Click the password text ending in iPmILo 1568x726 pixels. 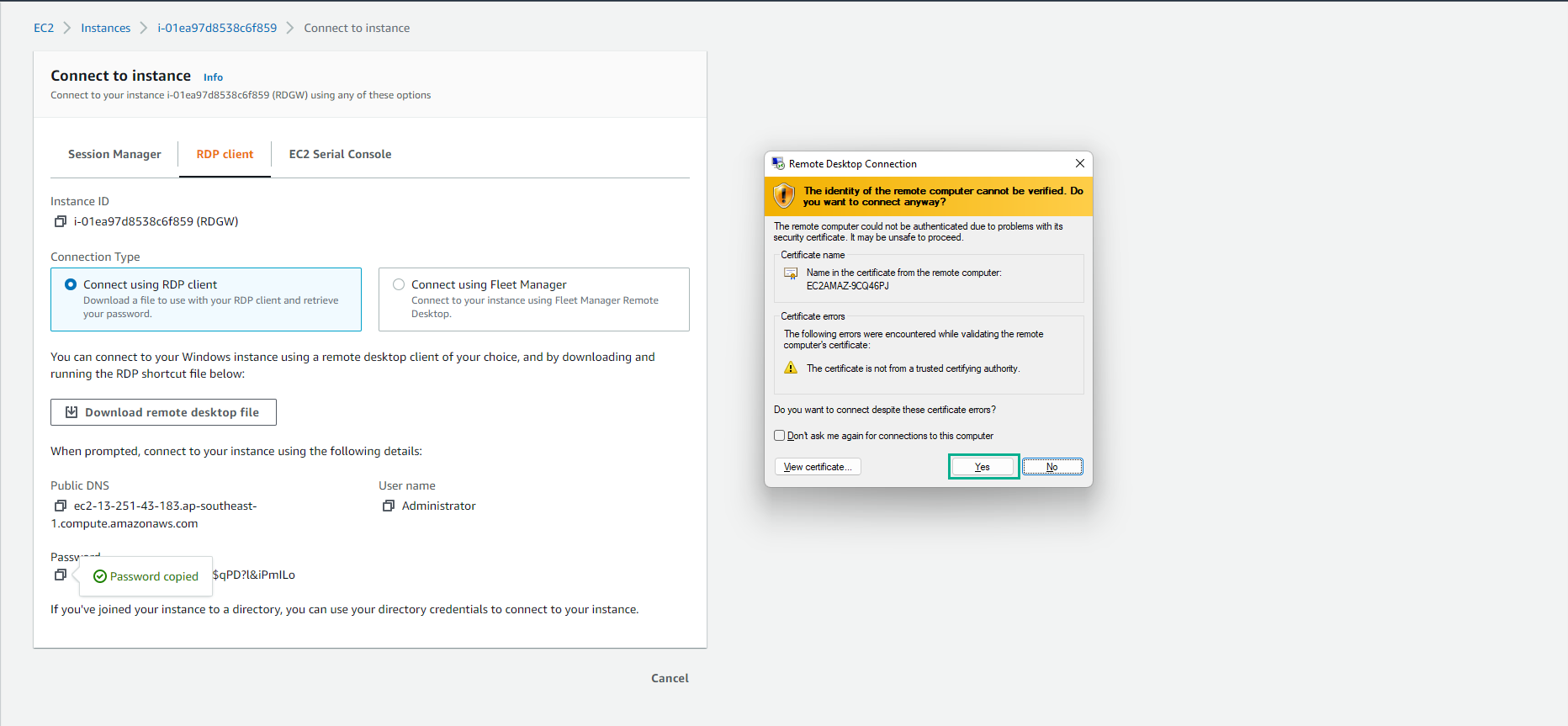[254, 575]
